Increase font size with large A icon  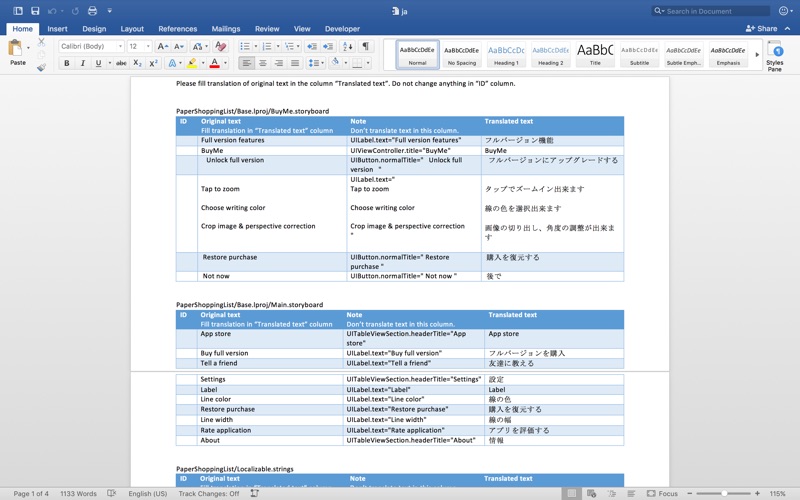(162, 46)
